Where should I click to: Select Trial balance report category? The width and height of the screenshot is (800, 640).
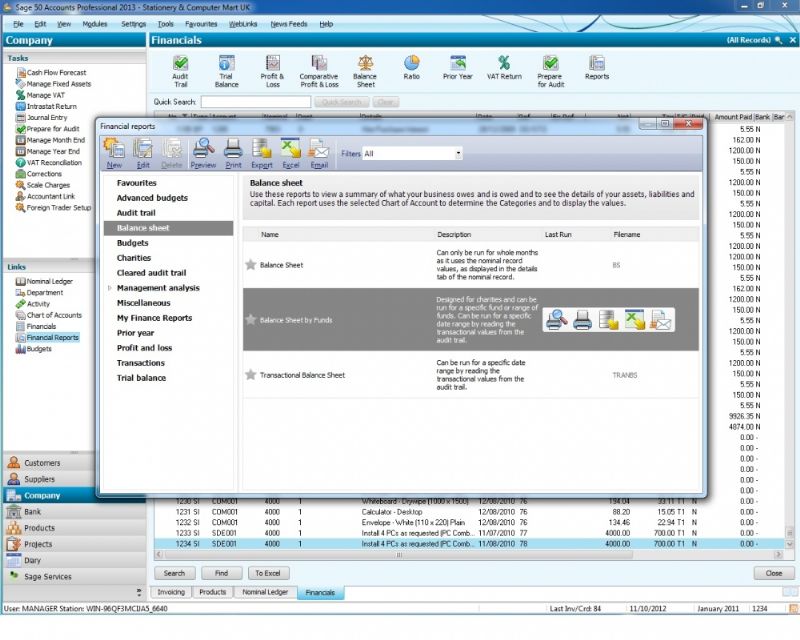click(141, 378)
